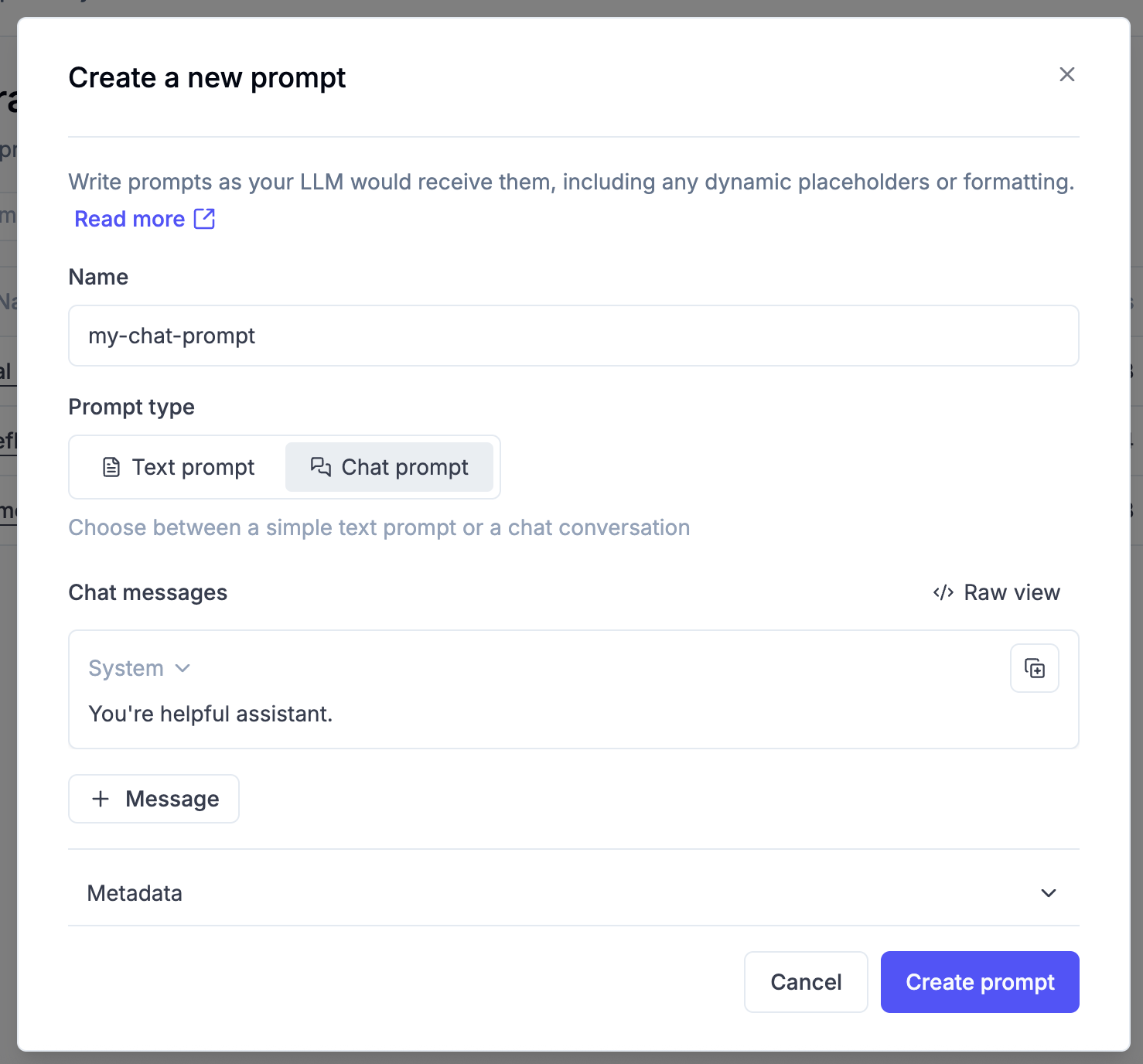Click the Create prompt button

pyautogui.click(x=980, y=982)
